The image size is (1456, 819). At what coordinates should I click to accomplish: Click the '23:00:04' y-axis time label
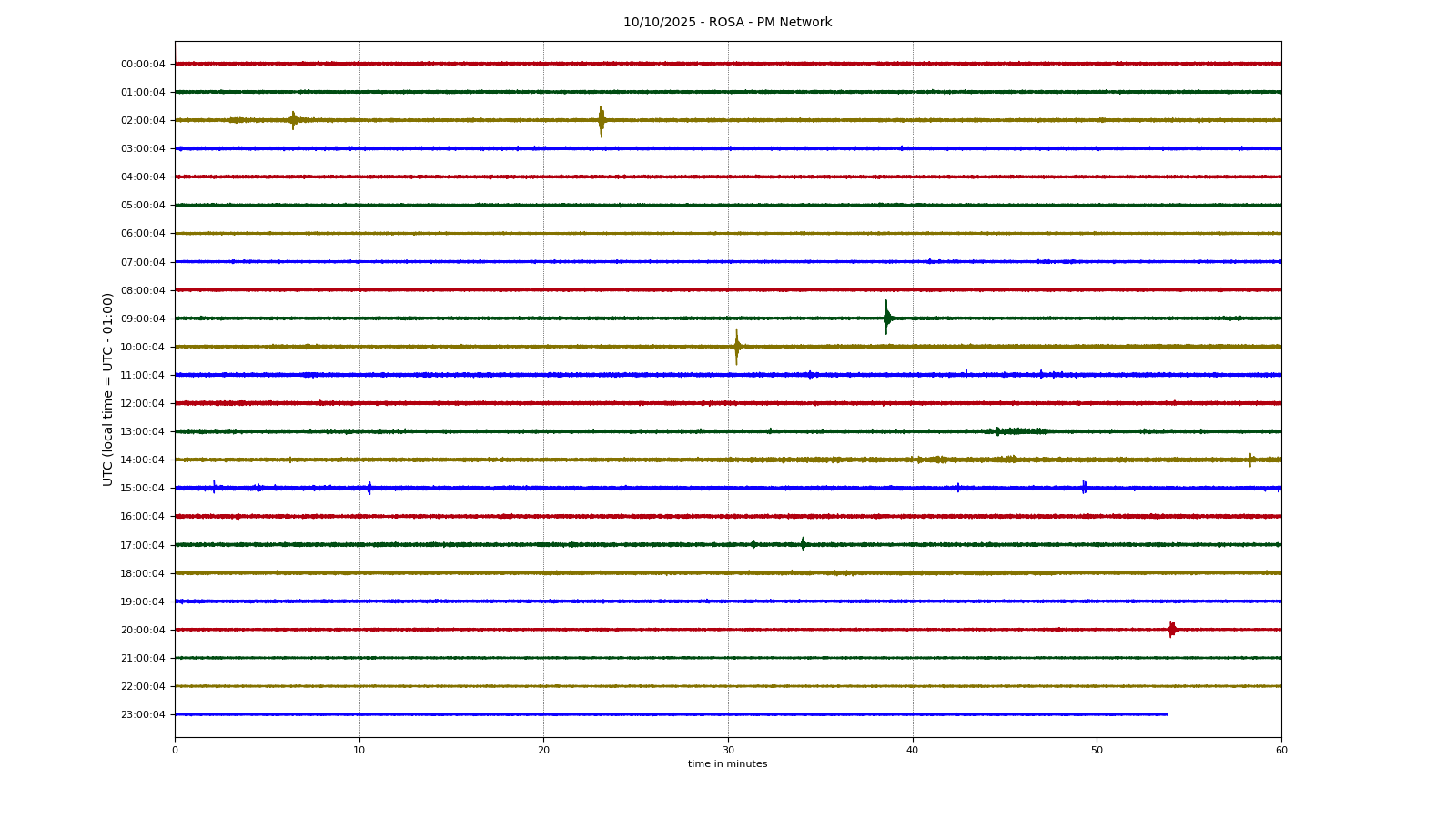coord(143,714)
